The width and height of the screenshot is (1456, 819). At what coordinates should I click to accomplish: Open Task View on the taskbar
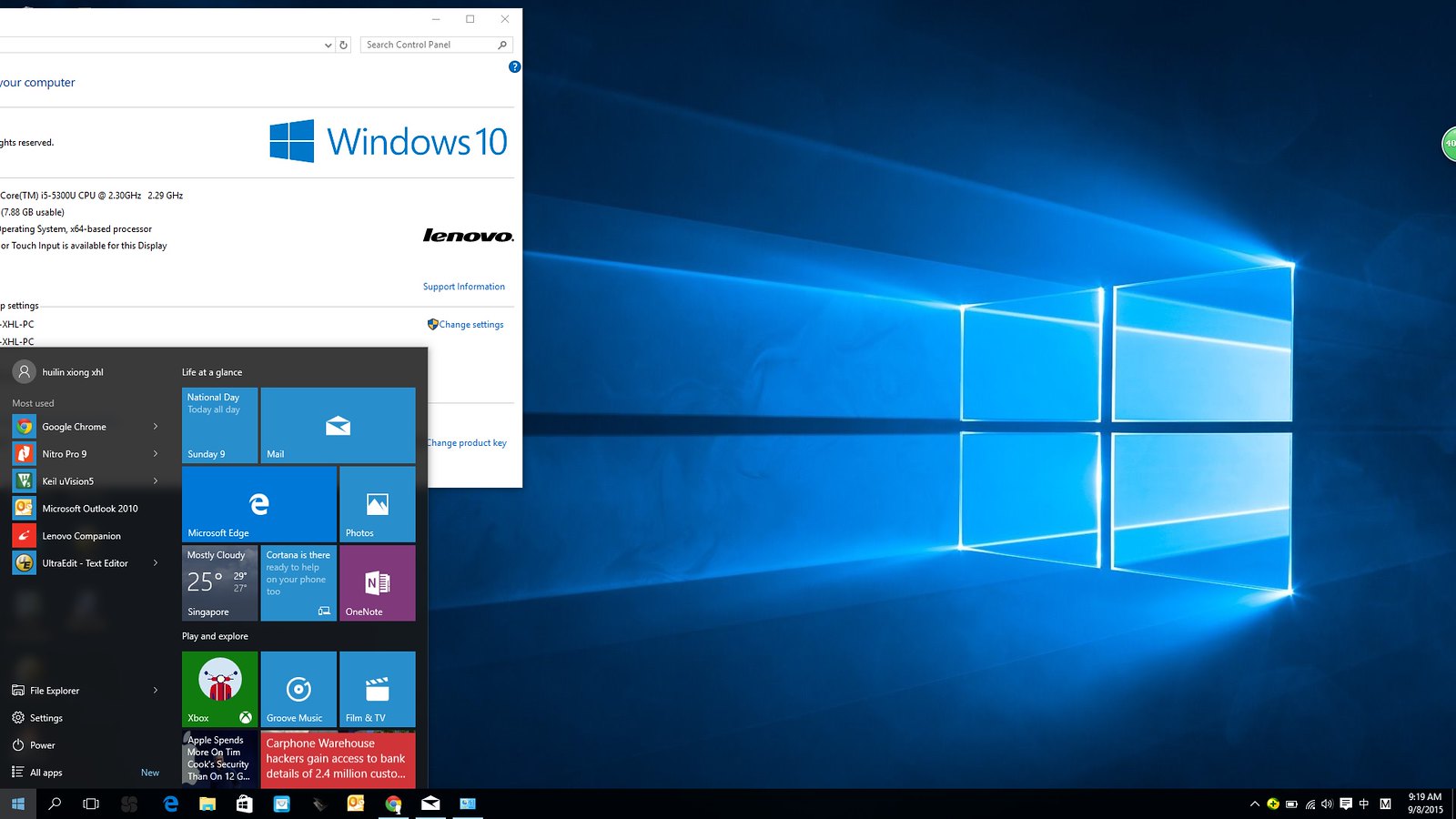tap(91, 804)
